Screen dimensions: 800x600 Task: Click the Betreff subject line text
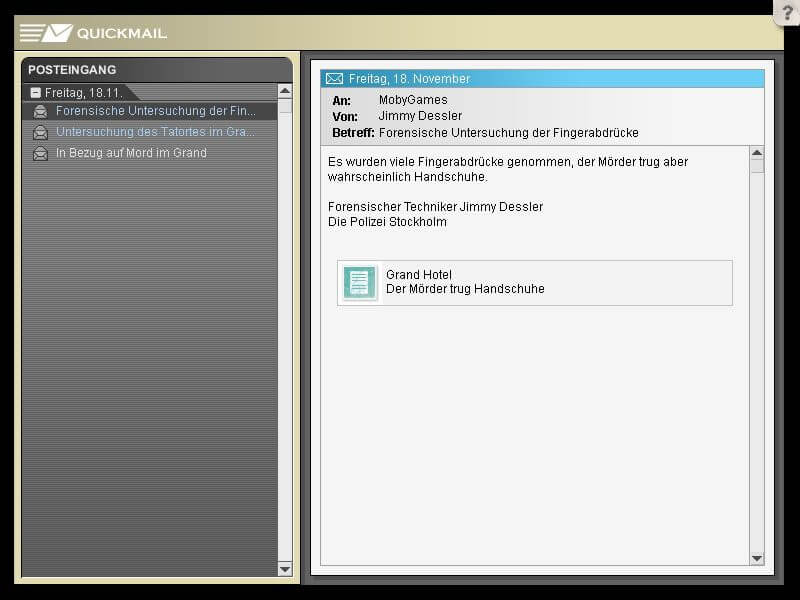(x=509, y=133)
